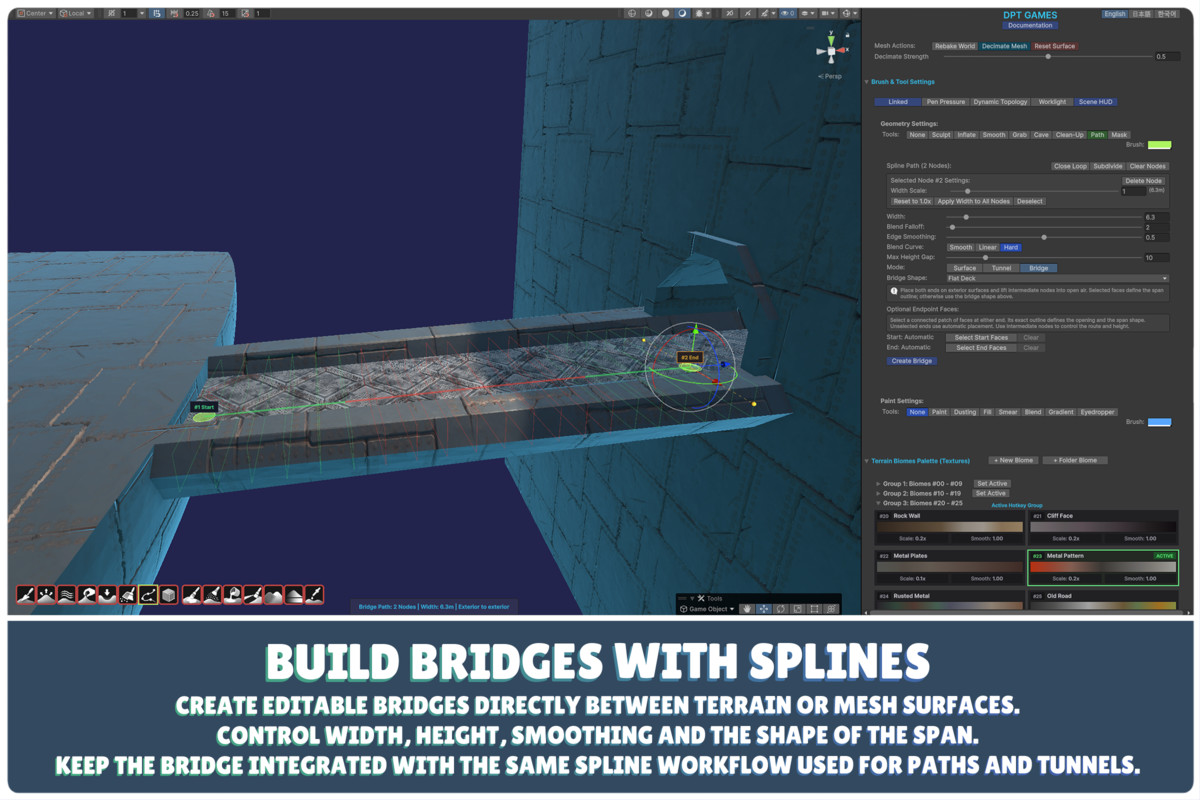Image resolution: width=1200 pixels, height=800 pixels.
Task: Open the Bridge Shape Flat Deck dropdown
Action: (1057, 278)
